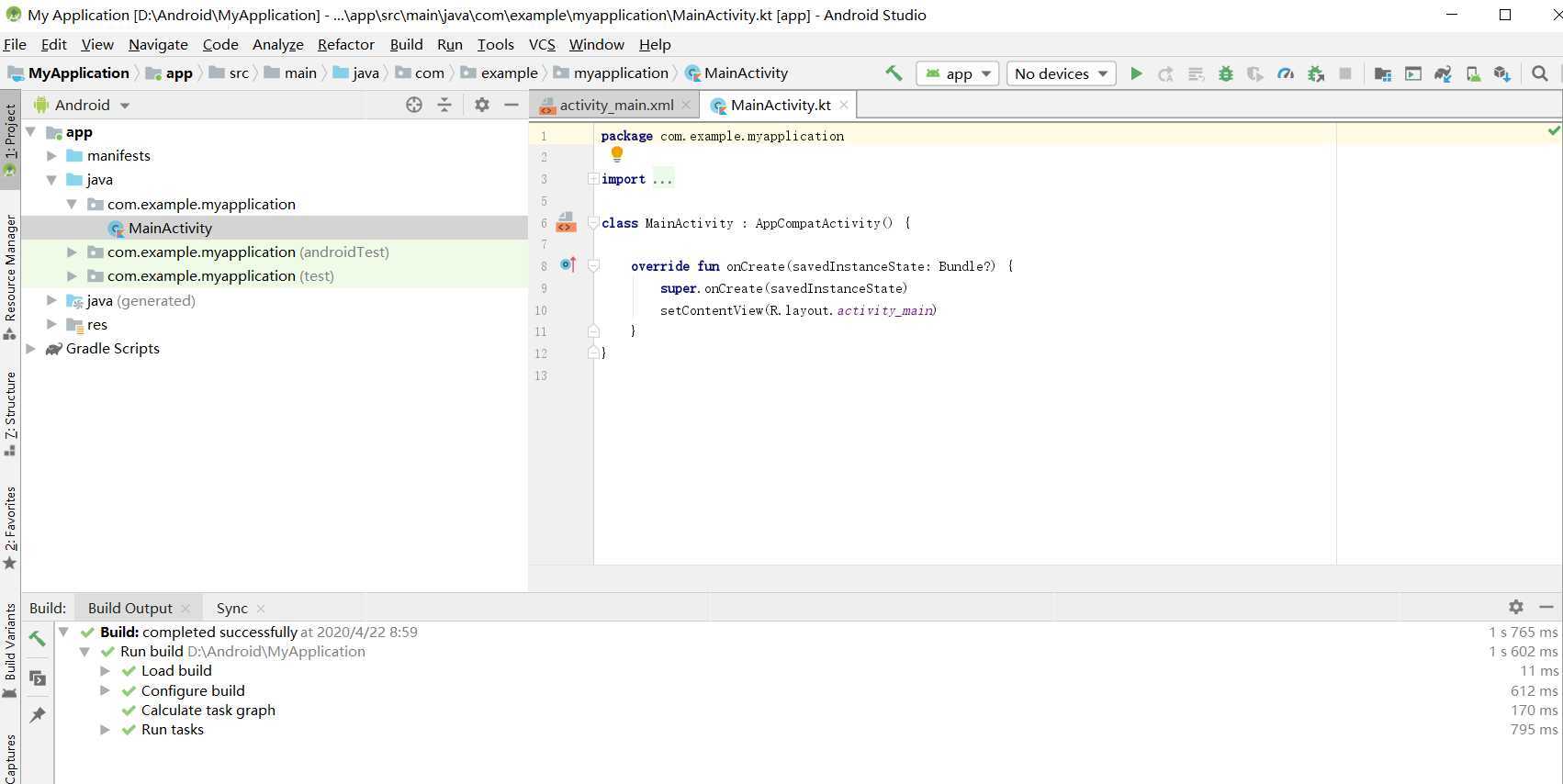Sync Project with Gradle Files elephant icon
This screenshot has height=784, width=1563.
point(1443,73)
